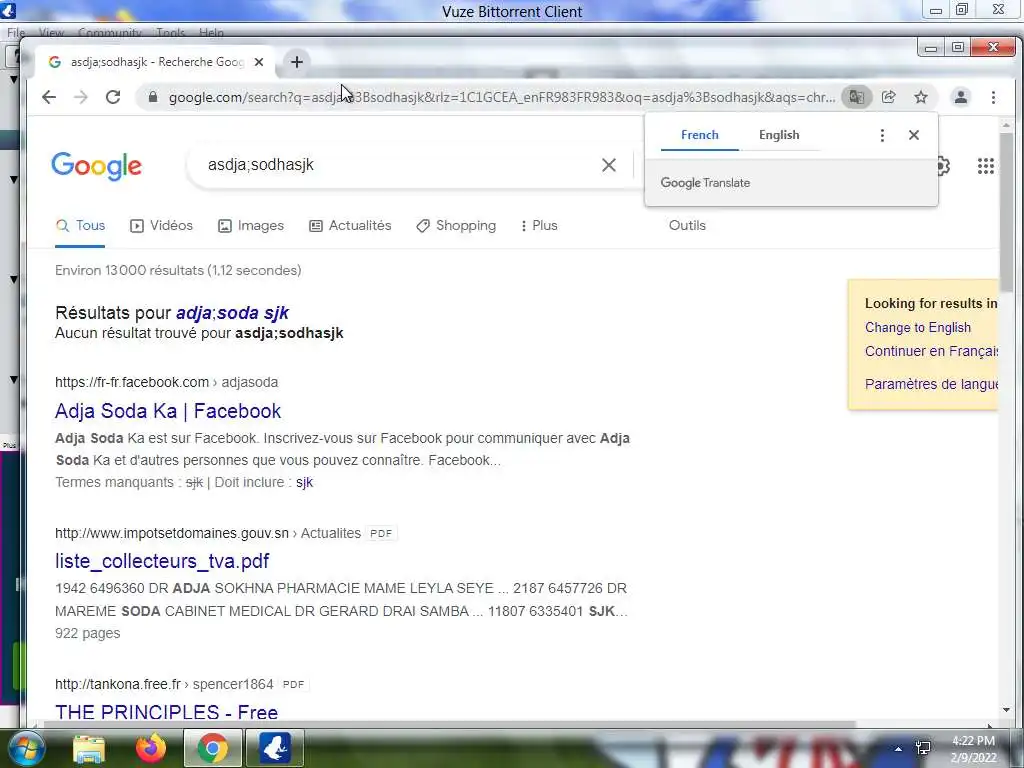Open the Chrome profile avatar menu

[961, 97]
